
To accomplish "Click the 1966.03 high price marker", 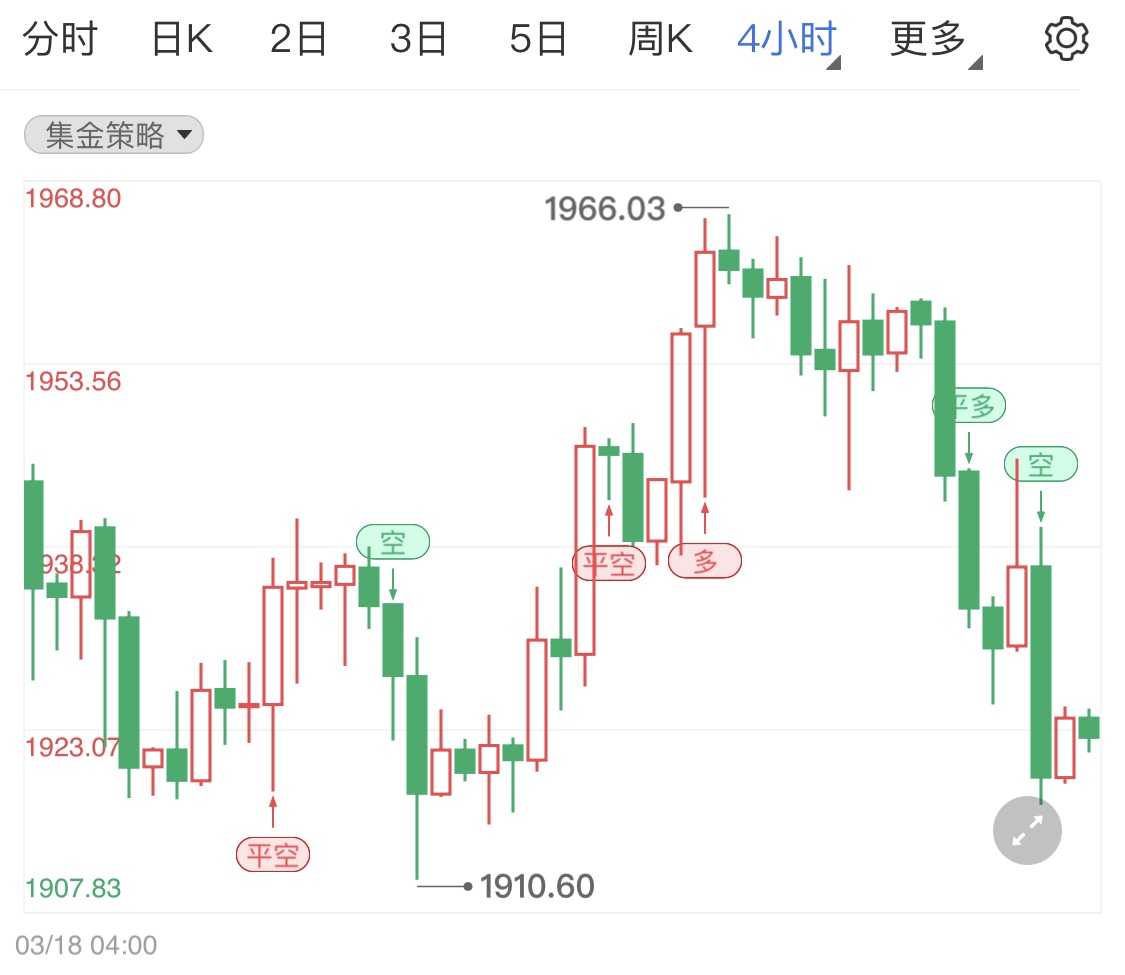I will (605, 208).
